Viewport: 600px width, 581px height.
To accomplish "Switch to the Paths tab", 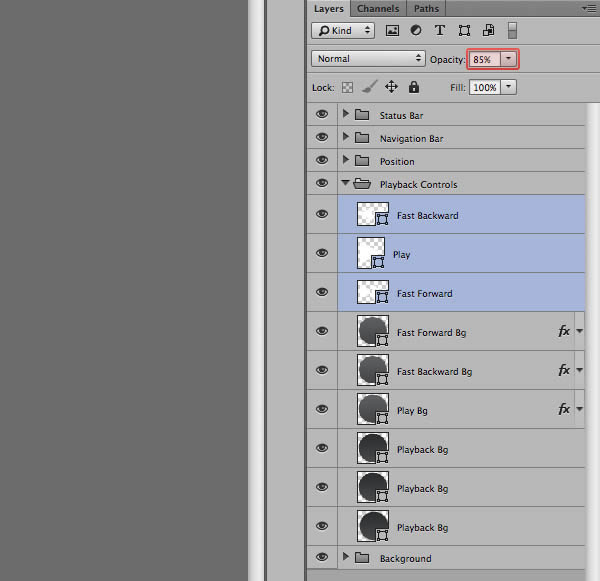I will point(426,8).
